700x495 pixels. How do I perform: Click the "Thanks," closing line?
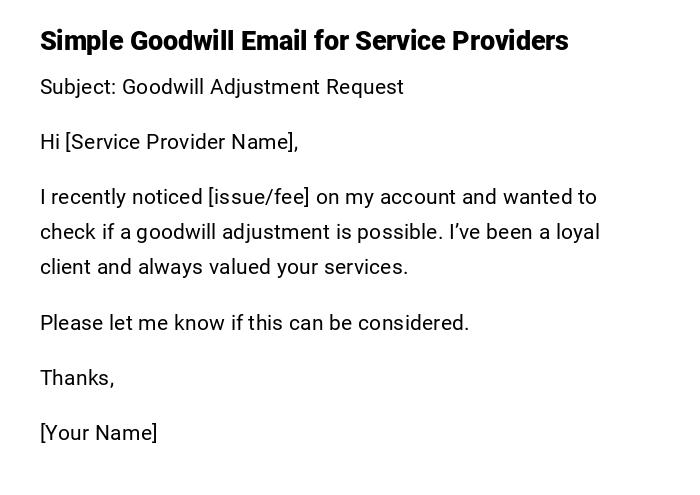click(x=77, y=378)
